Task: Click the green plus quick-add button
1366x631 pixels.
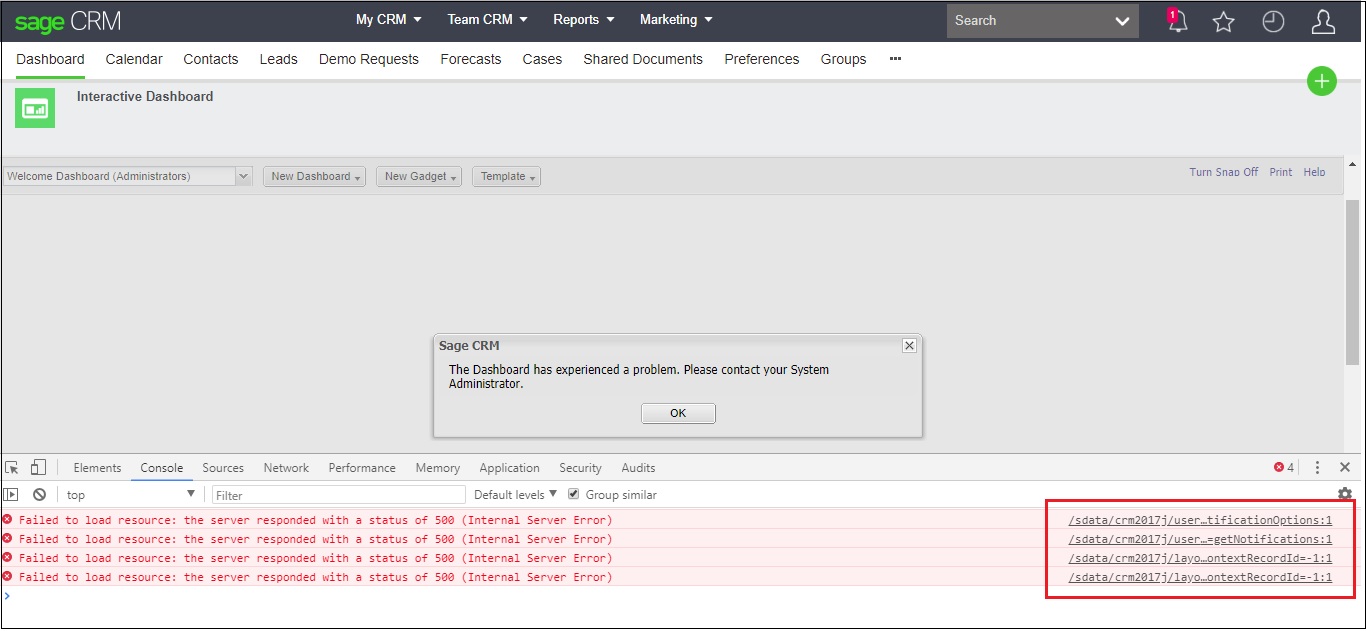Action: [1322, 81]
